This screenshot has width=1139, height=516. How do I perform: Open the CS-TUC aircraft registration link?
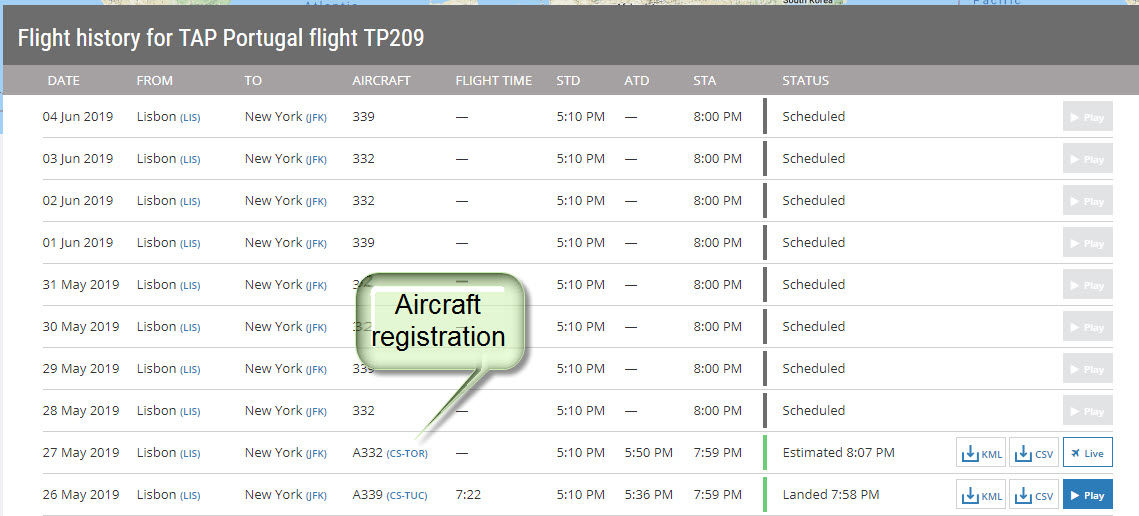[407, 496]
